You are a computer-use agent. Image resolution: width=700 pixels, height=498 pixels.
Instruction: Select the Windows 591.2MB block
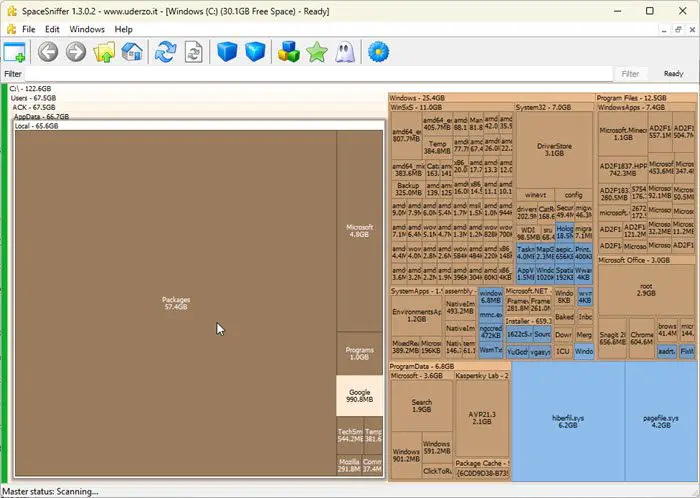point(436,448)
